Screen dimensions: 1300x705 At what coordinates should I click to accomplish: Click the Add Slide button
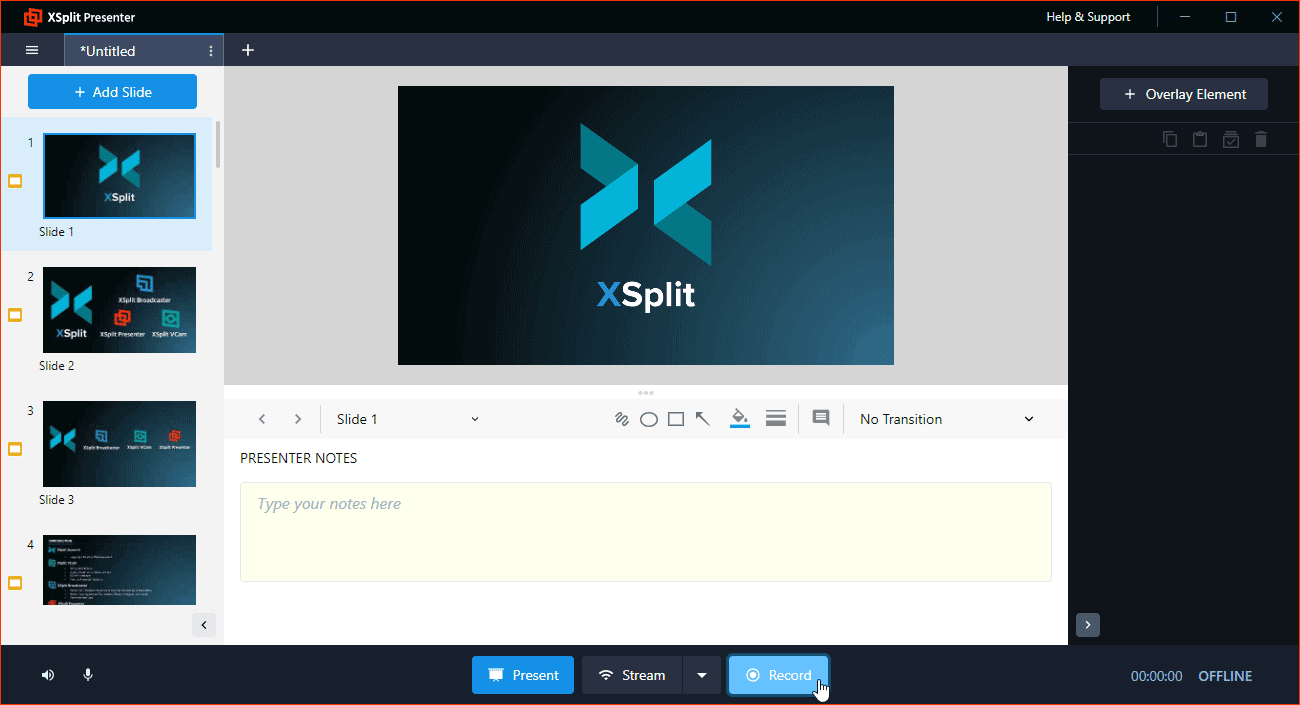click(x=112, y=92)
